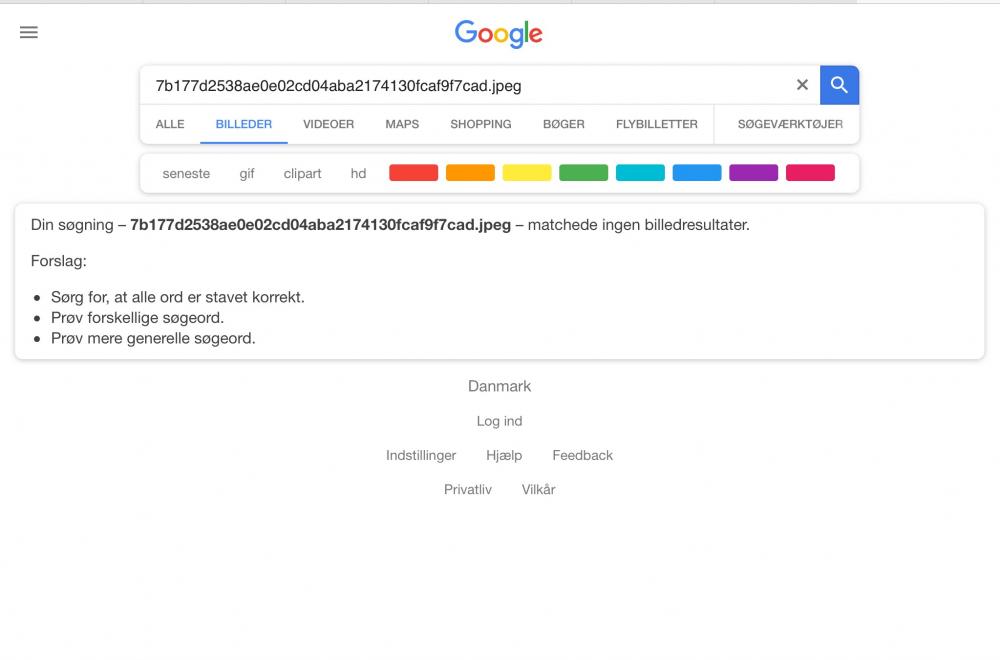Filter by red color swatch

[413, 173]
